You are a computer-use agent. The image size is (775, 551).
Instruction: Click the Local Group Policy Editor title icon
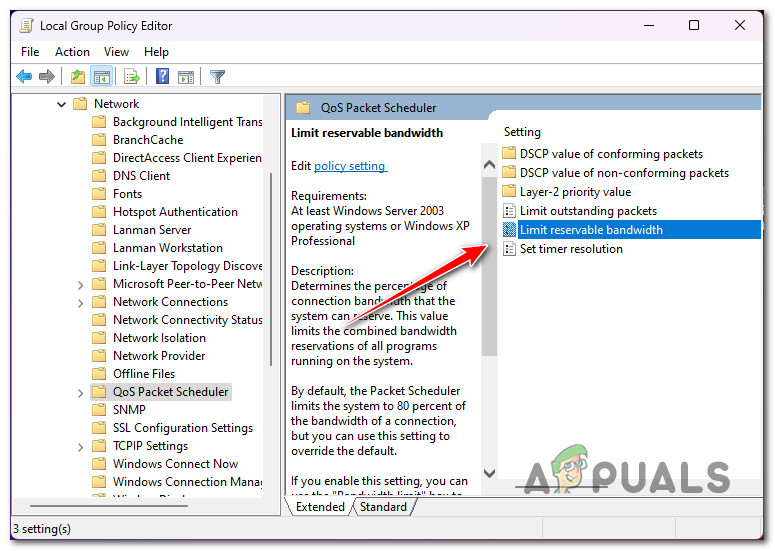26,26
